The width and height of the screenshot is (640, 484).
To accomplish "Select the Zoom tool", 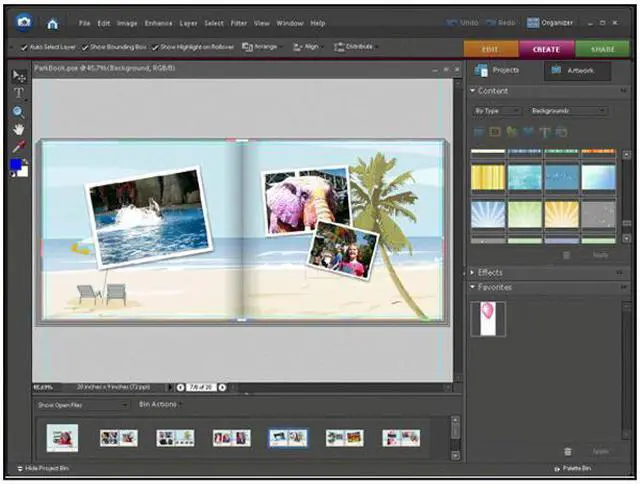I will click(18, 111).
